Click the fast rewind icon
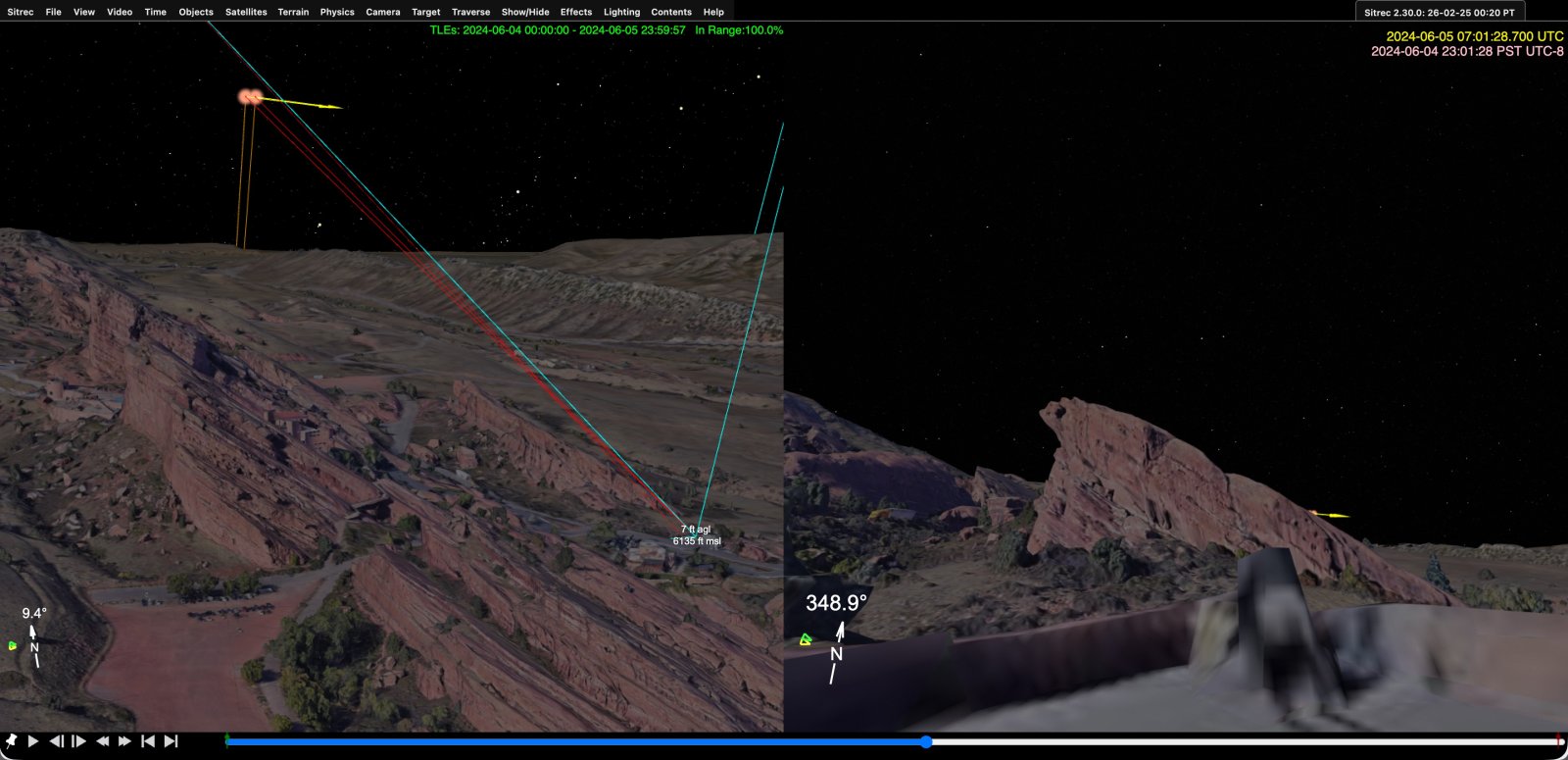This screenshot has height=760, width=1568. point(103,741)
